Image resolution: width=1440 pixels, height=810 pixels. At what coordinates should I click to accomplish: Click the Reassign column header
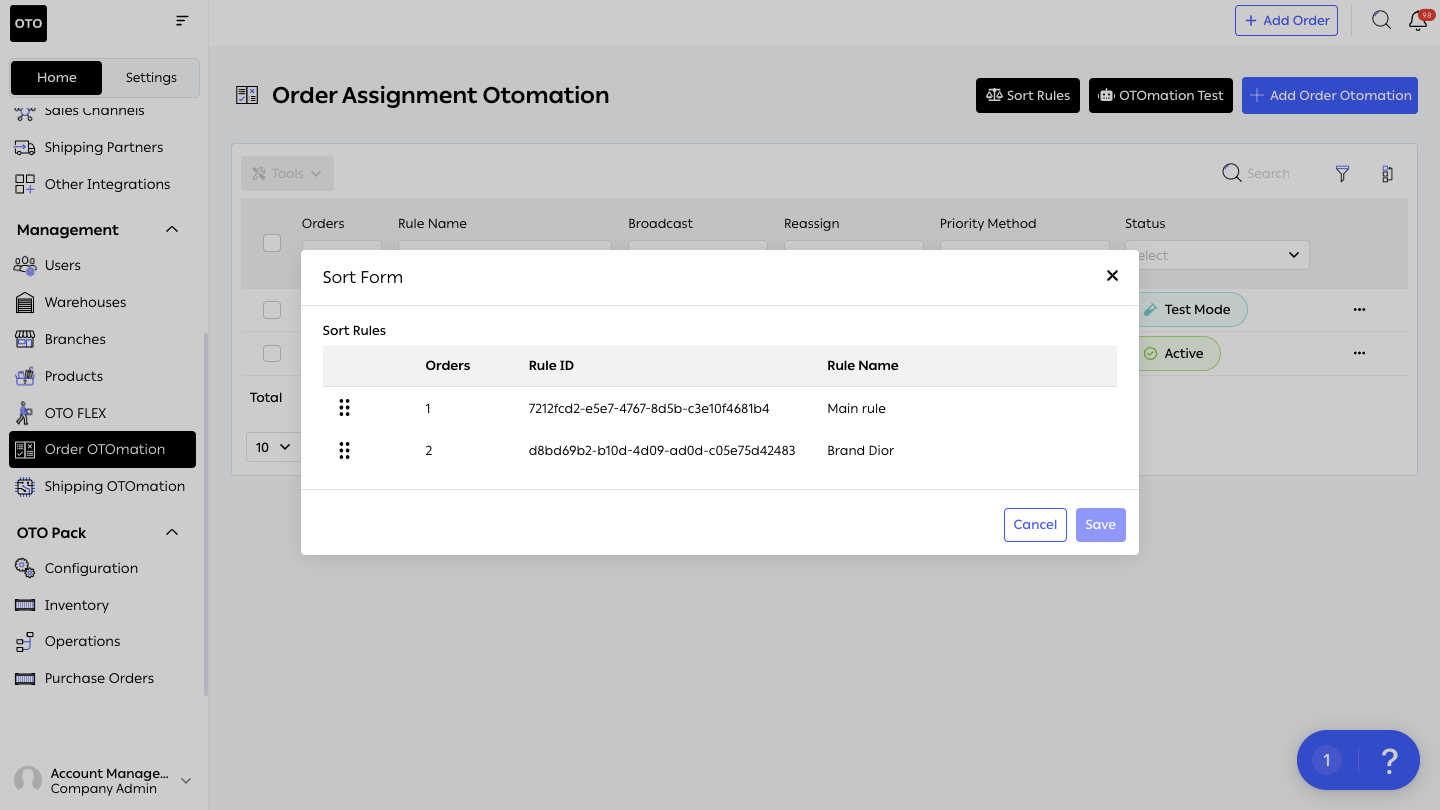[x=812, y=224]
